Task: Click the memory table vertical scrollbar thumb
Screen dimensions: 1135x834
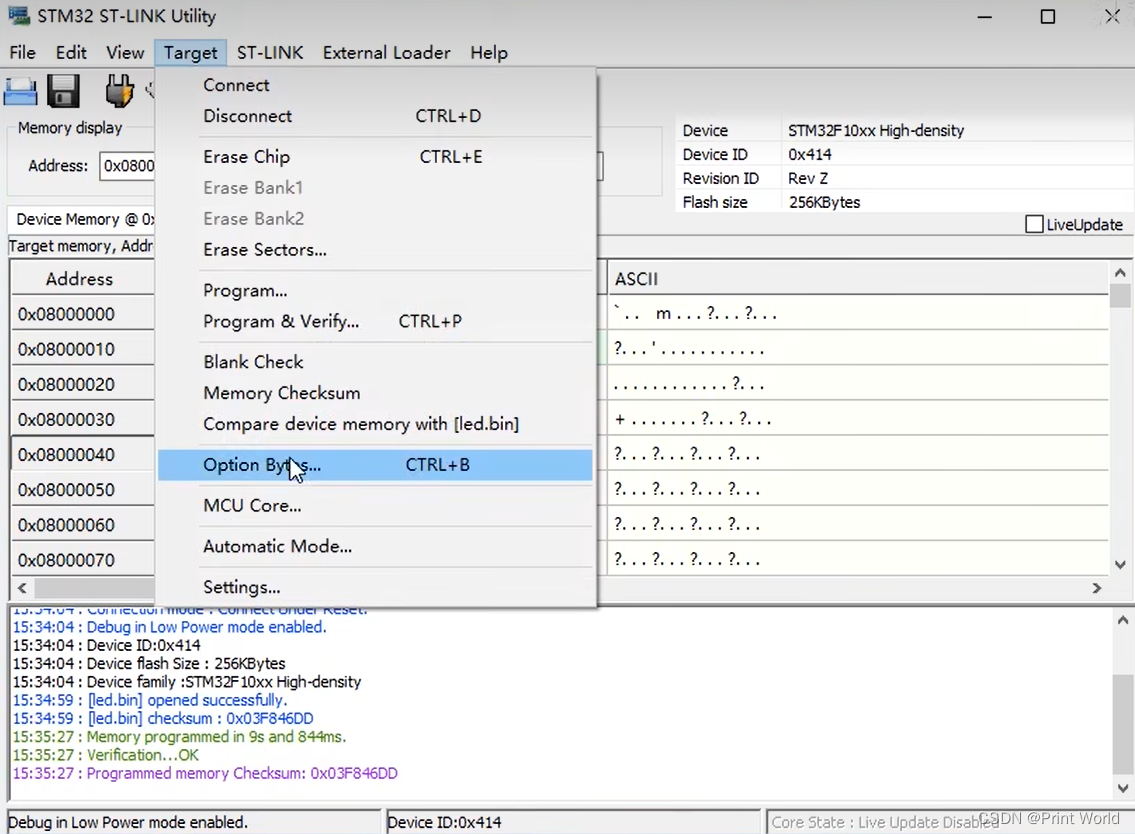Action: [1120, 296]
